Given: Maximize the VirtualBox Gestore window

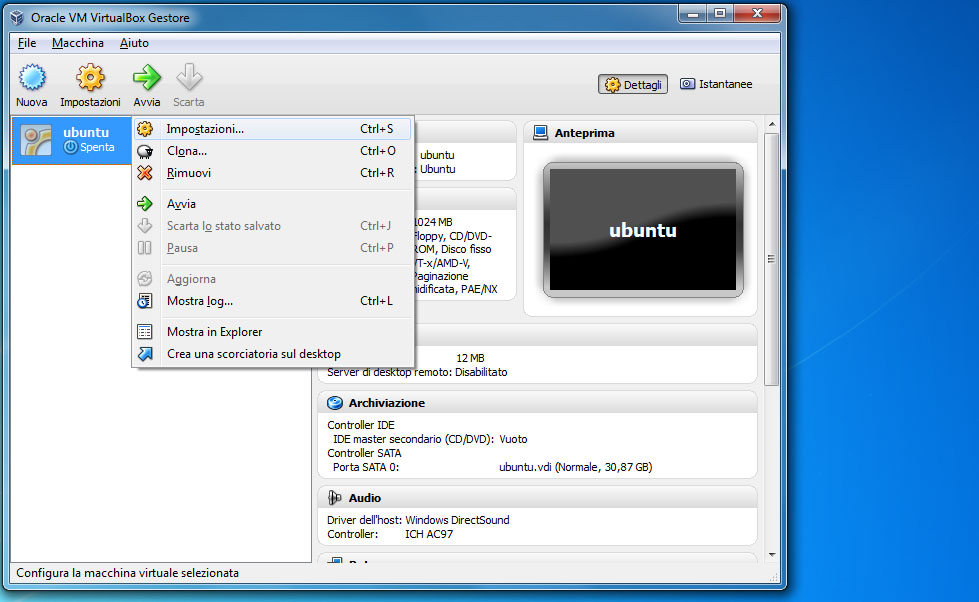Looking at the screenshot, I should 720,14.
